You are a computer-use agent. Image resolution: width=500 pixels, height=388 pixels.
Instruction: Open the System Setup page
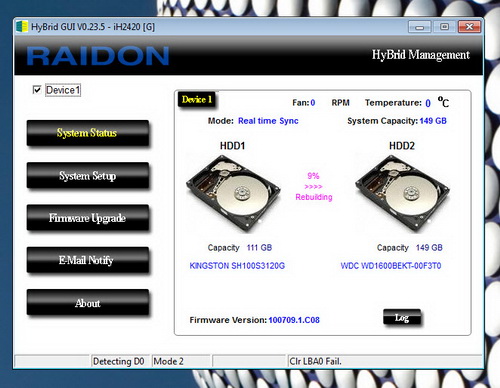(x=88, y=175)
